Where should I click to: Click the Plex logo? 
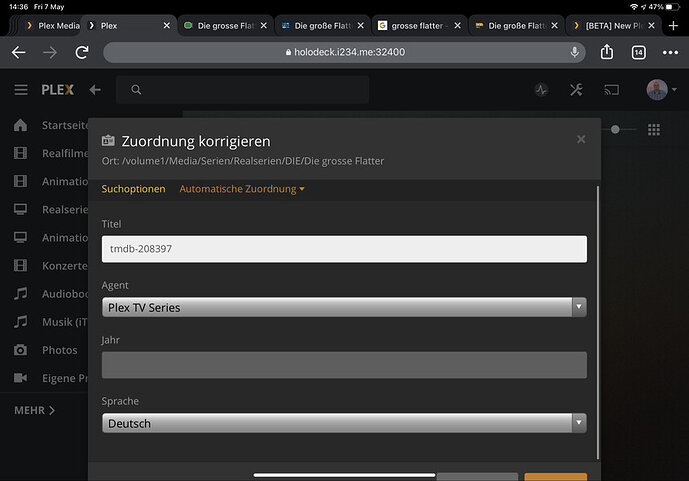[58, 90]
